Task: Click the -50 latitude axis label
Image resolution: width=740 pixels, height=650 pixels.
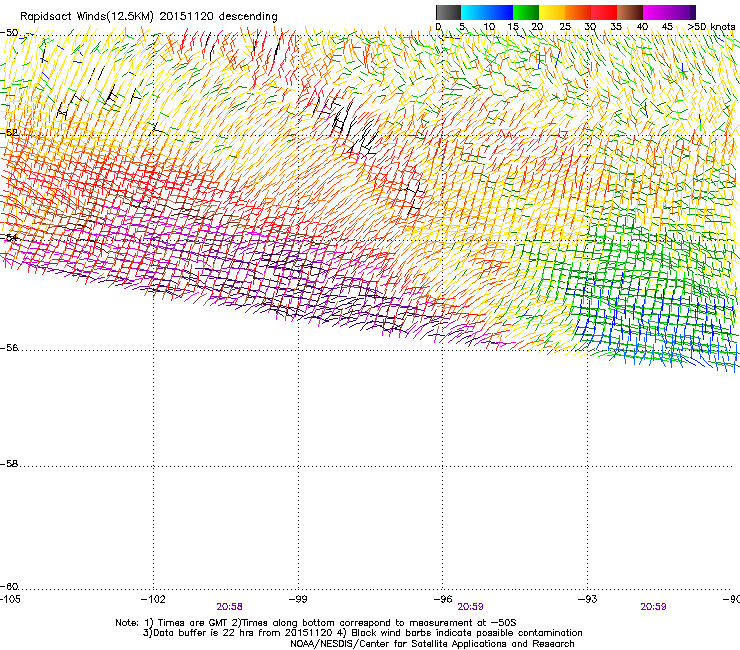Action: click(9, 33)
